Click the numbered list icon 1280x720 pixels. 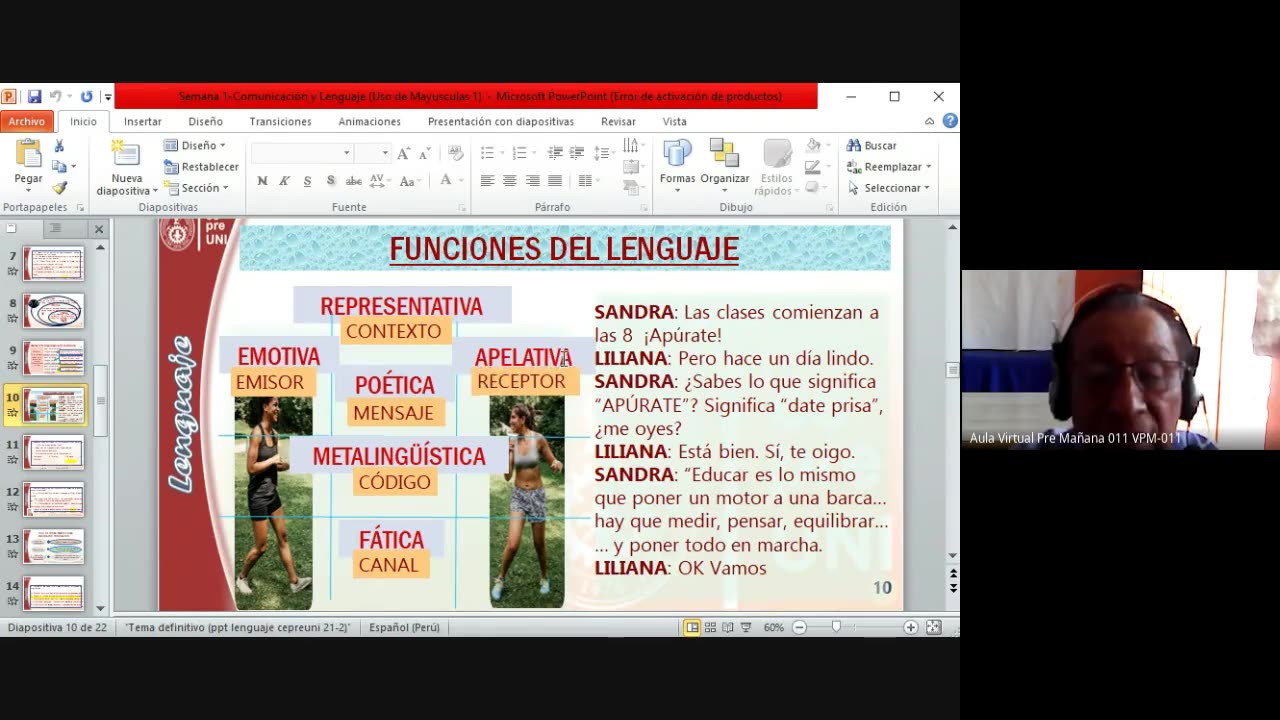[522, 153]
